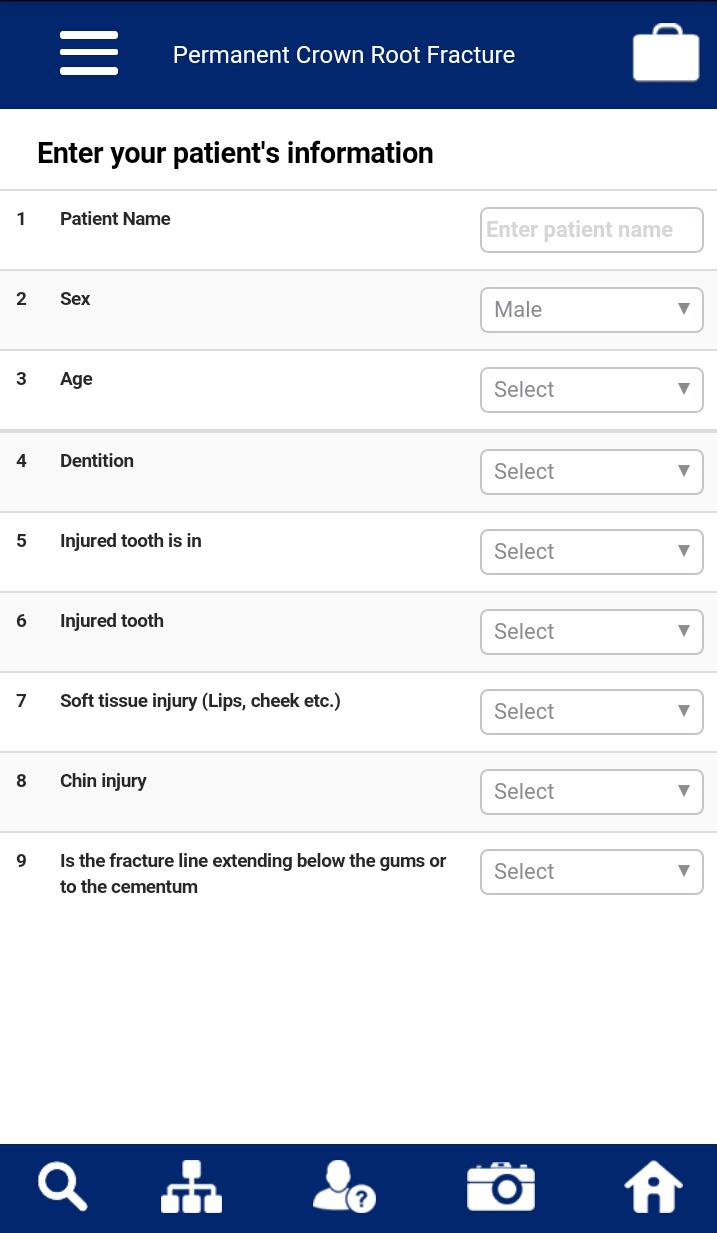717x1233 pixels.
Task: Tap the briefcase icon in header
Action: coord(665,53)
